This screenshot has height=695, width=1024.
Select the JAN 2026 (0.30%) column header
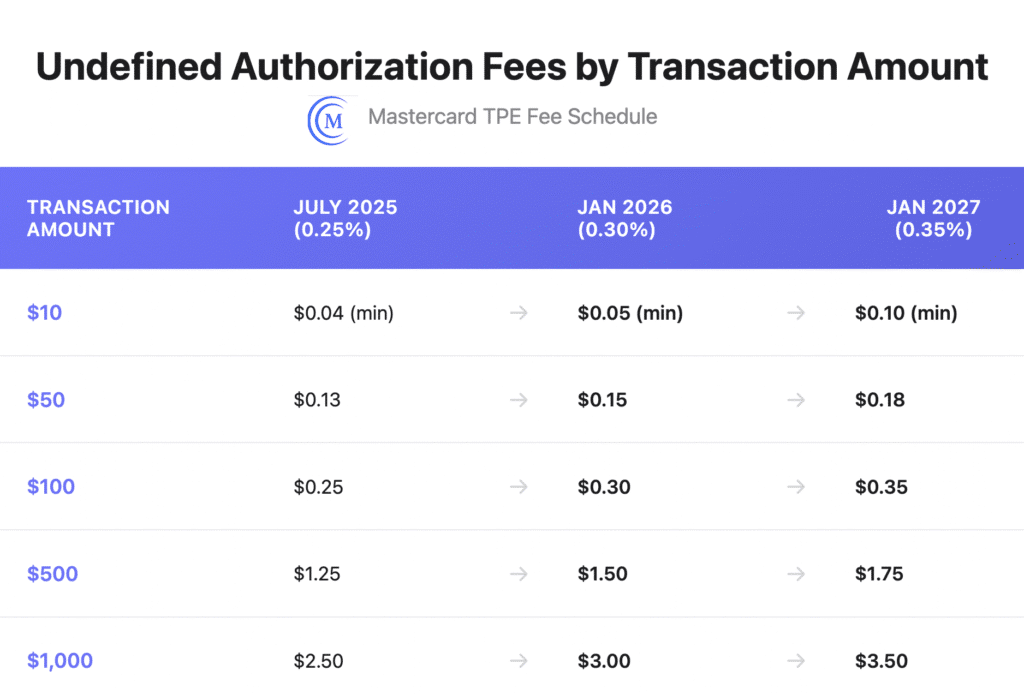point(624,218)
